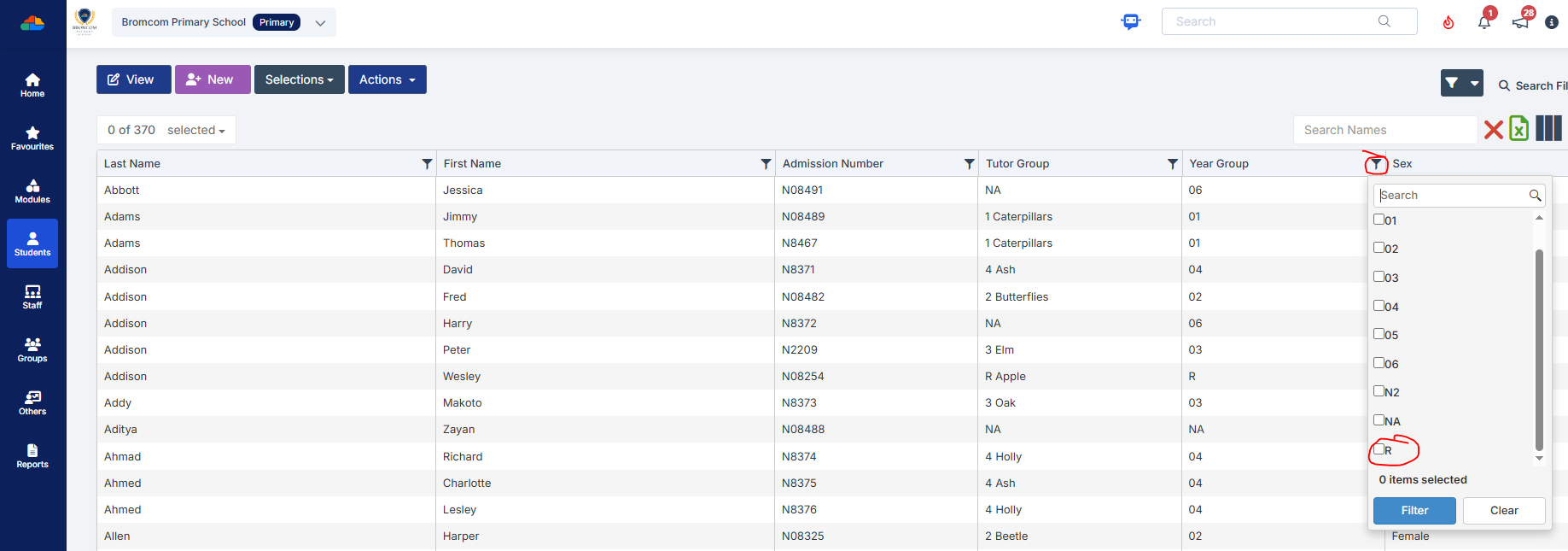Click the Tutor Group column filter icon
This screenshot has height=551, width=1568.
coord(1173,164)
